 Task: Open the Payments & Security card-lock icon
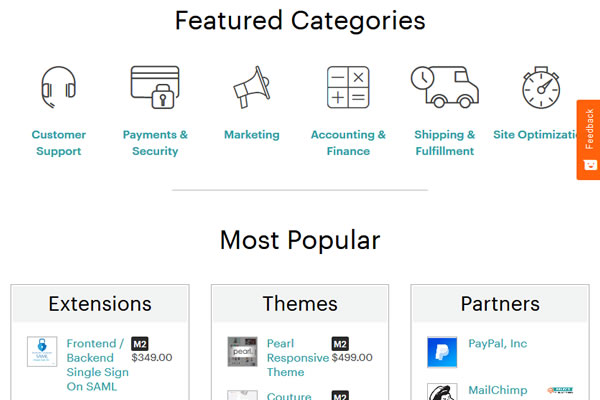click(155, 88)
